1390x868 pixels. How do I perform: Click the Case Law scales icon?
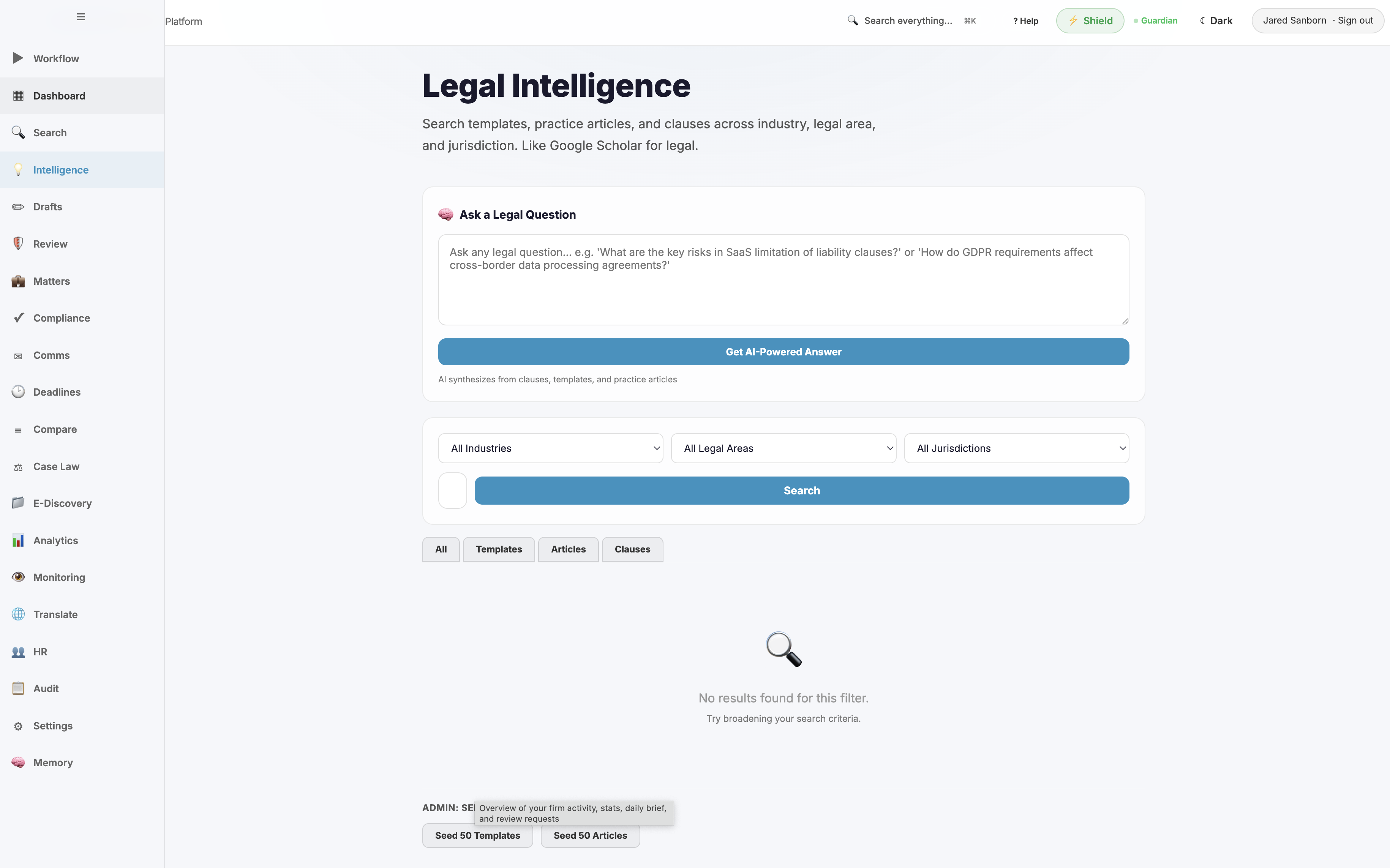coord(18,467)
